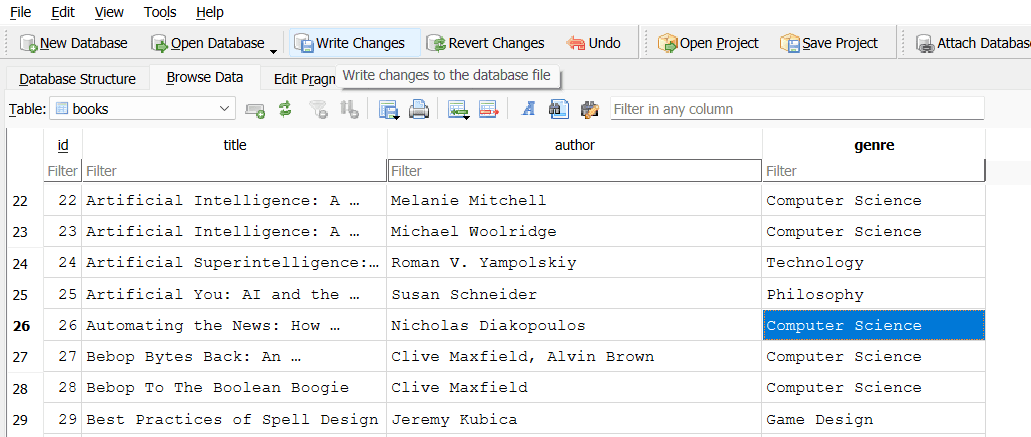Click Write Changes in the toolbar
Screen dimensions: 1031x437
click(x=349, y=43)
